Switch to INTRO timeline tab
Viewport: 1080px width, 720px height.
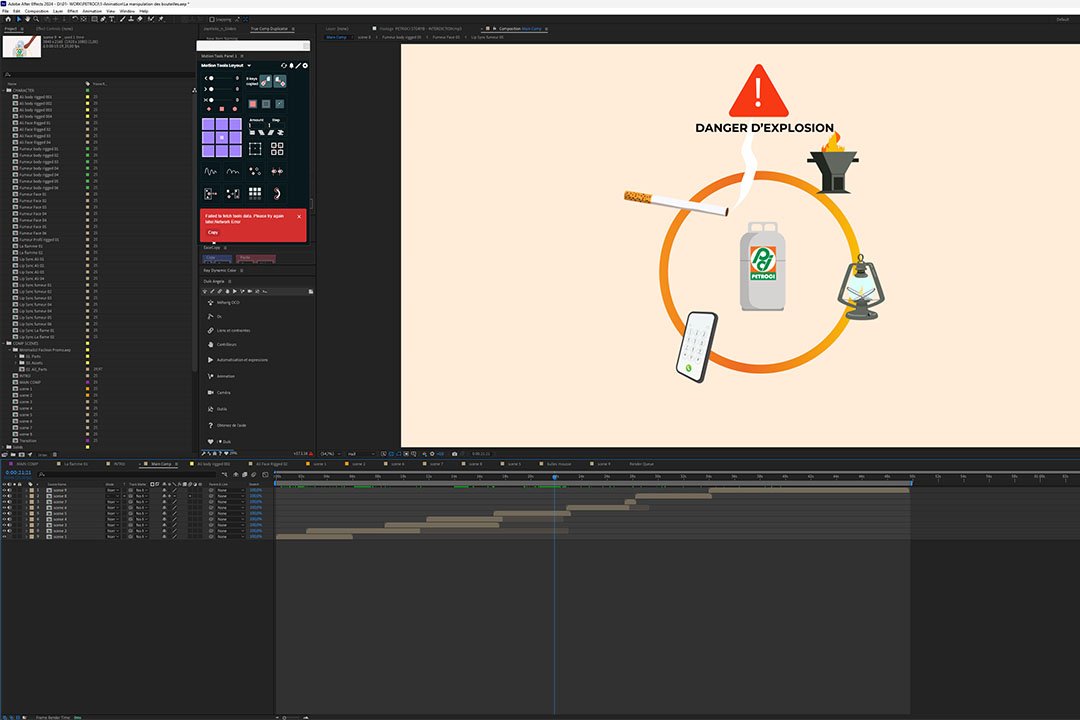119,464
